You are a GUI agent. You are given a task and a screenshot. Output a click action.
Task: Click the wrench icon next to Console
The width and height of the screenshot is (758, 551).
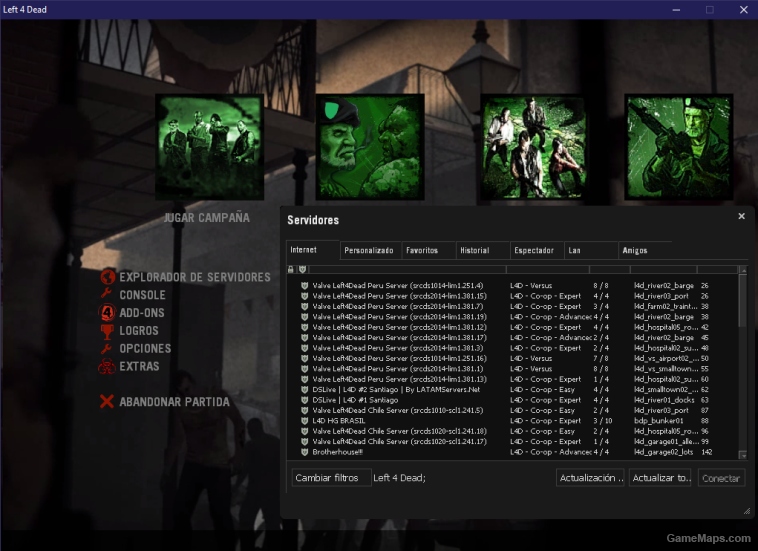click(x=106, y=293)
